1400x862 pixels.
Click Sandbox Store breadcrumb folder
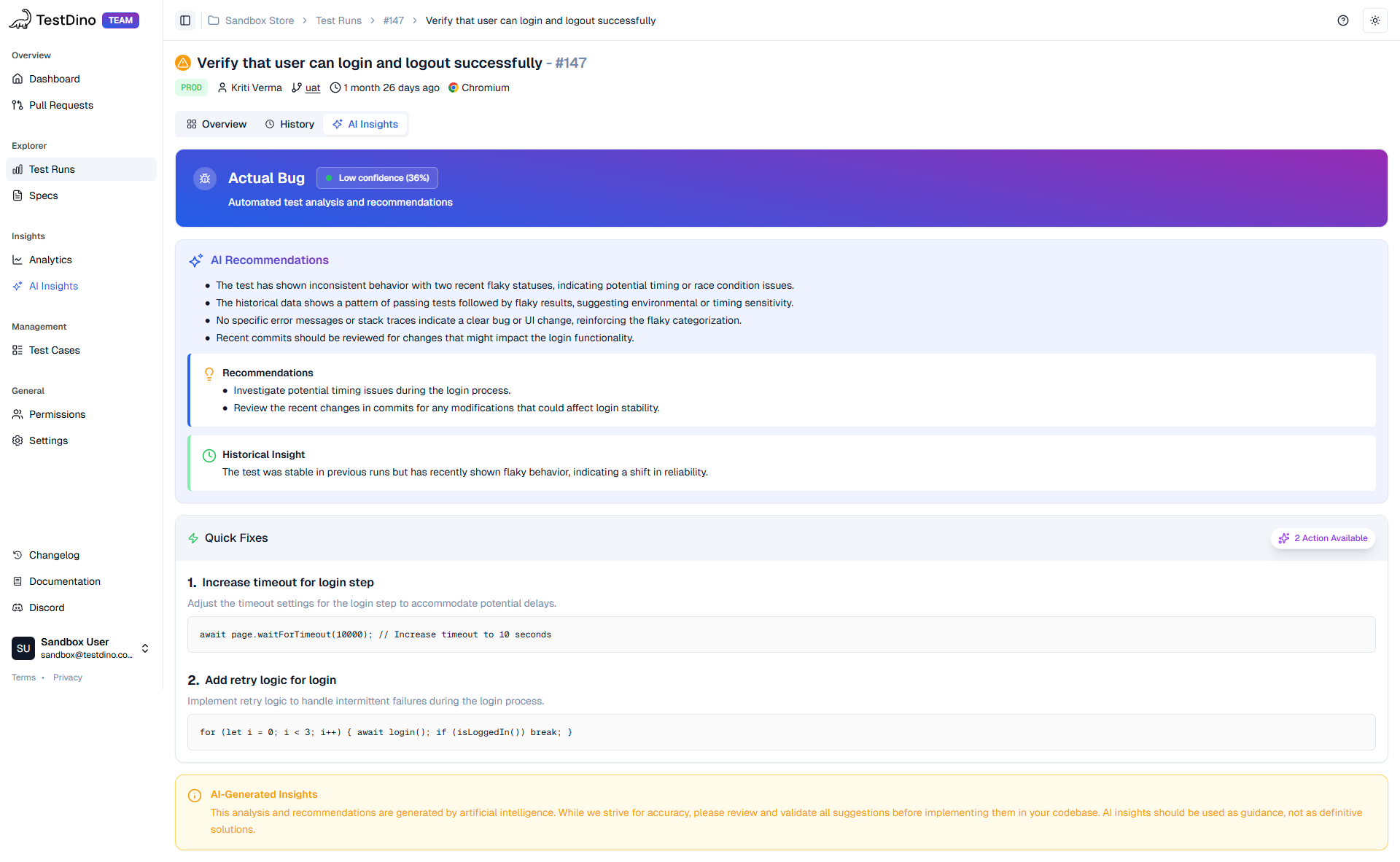[259, 20]
